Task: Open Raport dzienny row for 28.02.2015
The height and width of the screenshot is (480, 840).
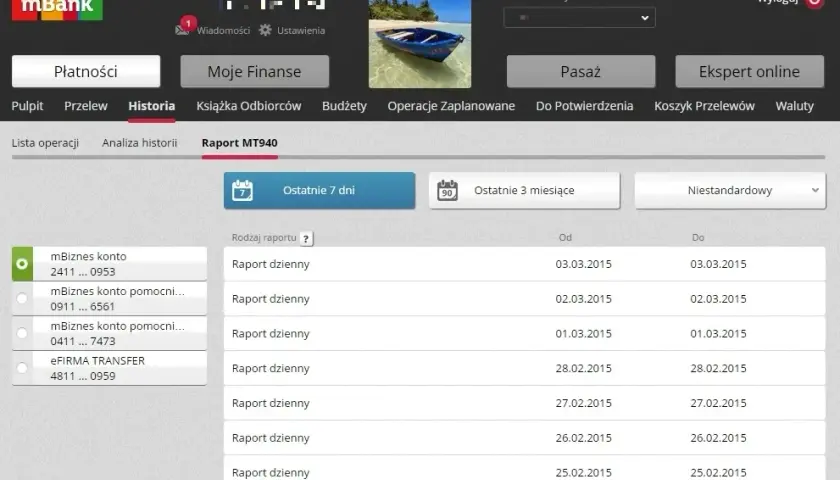Action: pos(524,368)
